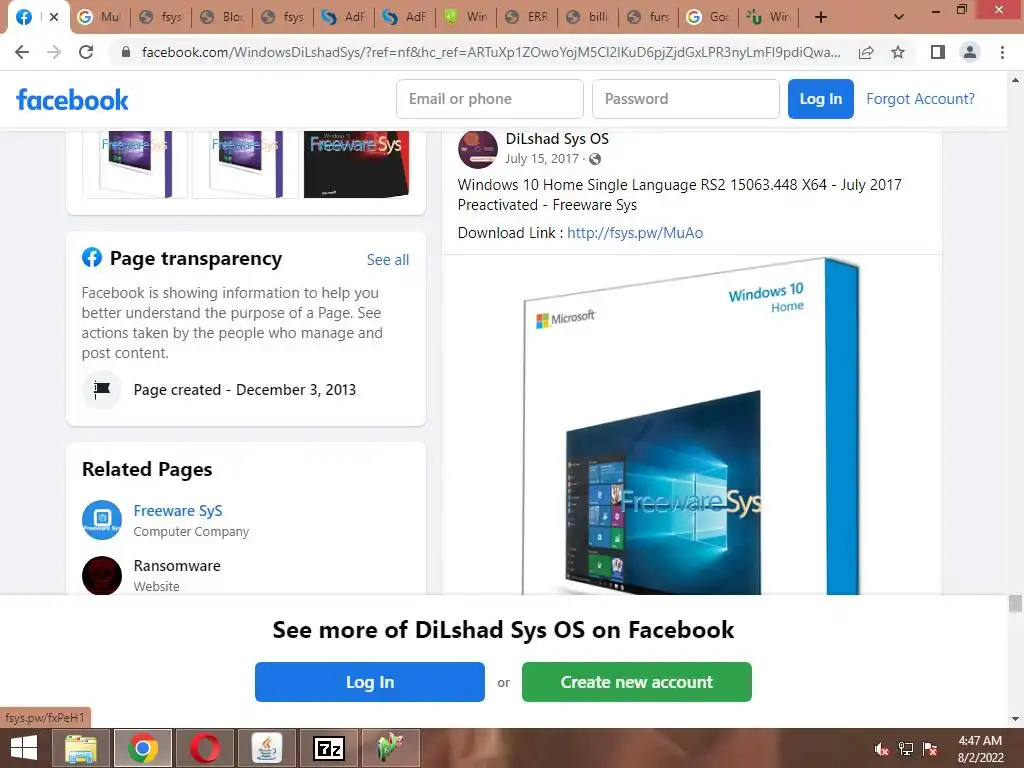Open the first purple Windows box thumbnail
This screenshot has width=1024, height=768.
click(x=135, y=164)
